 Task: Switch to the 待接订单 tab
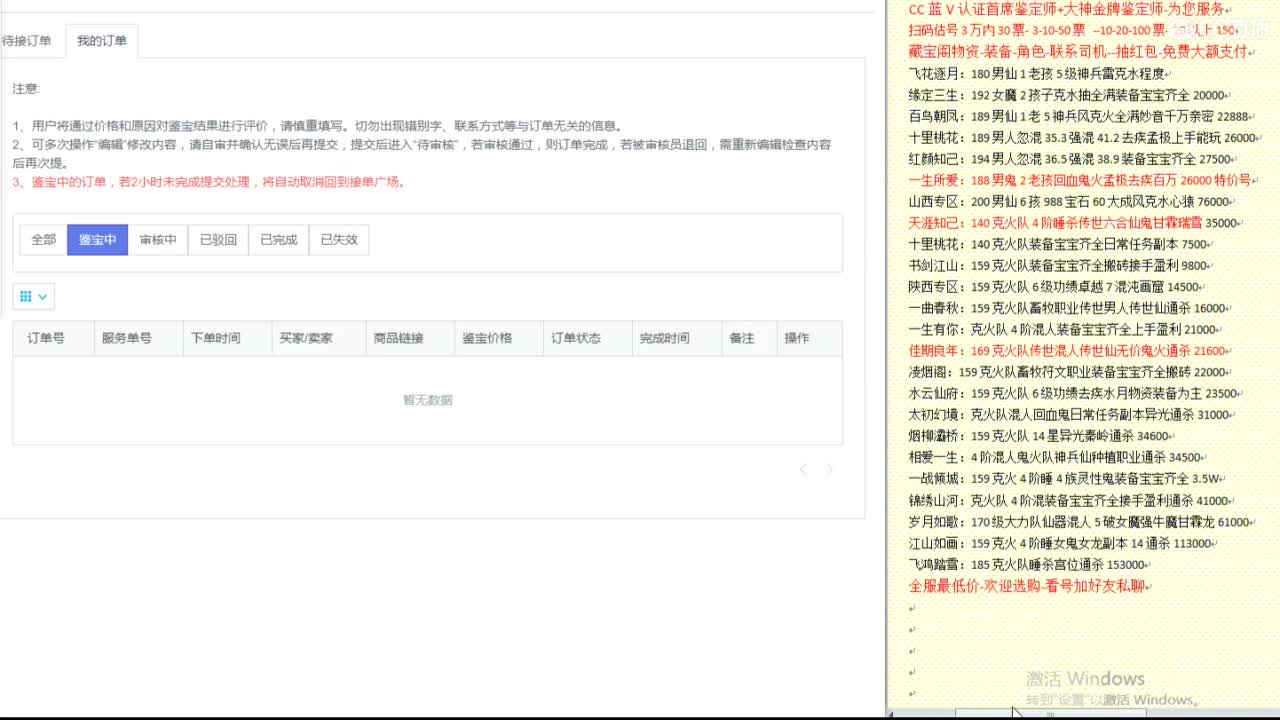31,41
